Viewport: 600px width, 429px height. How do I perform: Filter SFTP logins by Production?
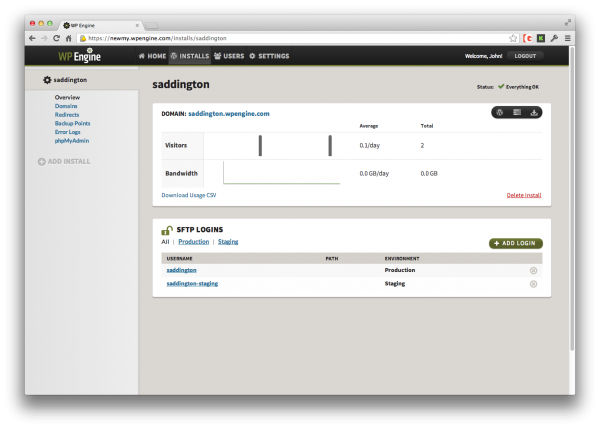coord(193,242)
